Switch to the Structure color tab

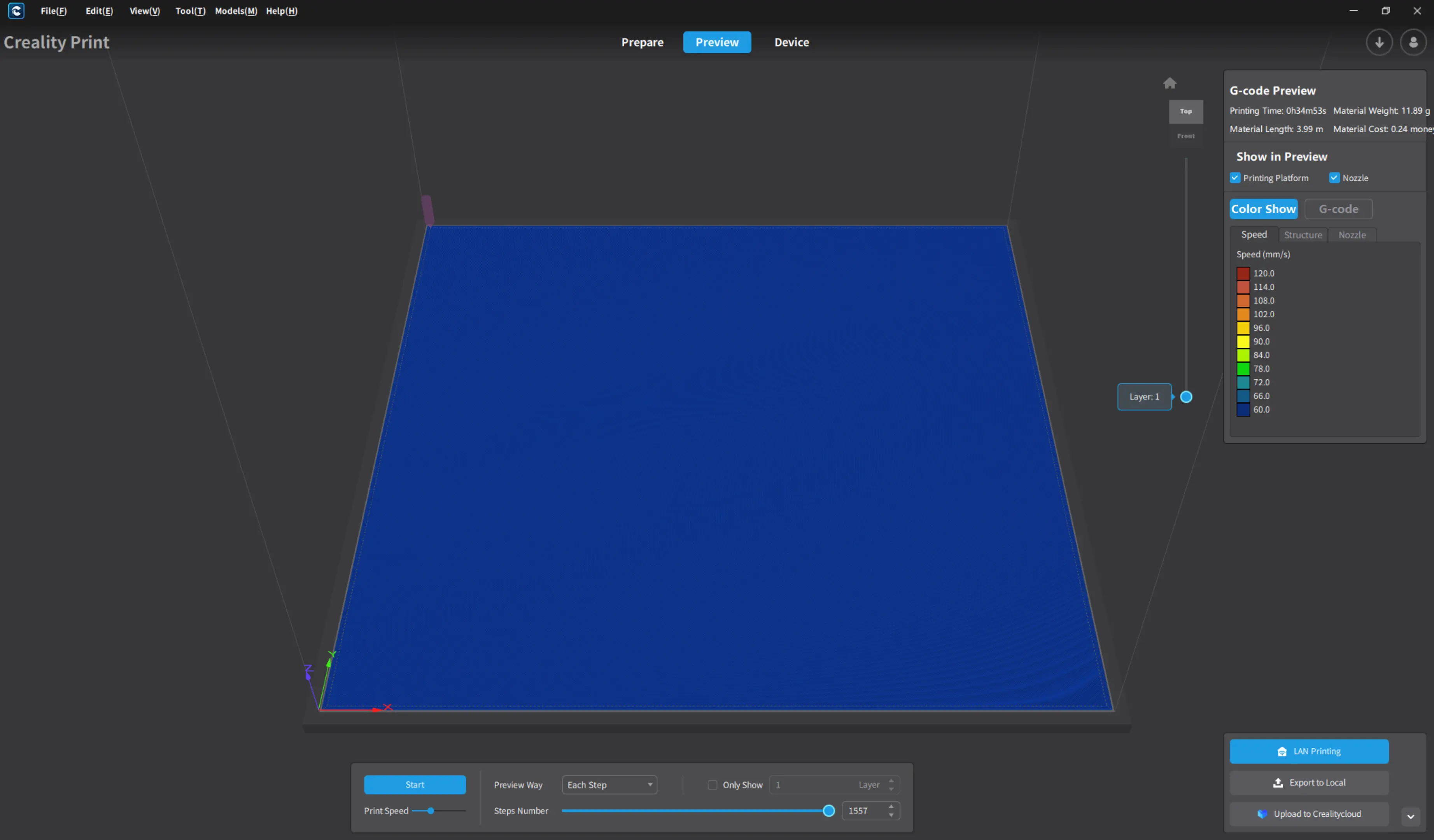click(x=1303, y=235)
